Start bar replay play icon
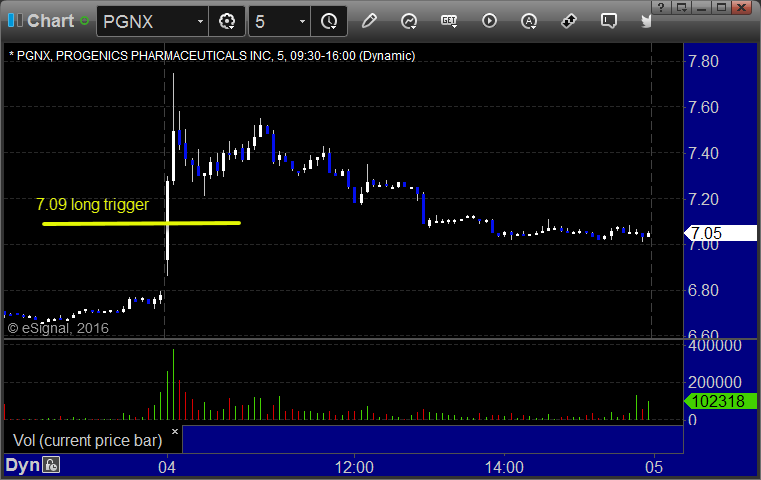Image resolution: width=761 pixels, height=480 pixels. pyautogui.click(x=489, y=21)
